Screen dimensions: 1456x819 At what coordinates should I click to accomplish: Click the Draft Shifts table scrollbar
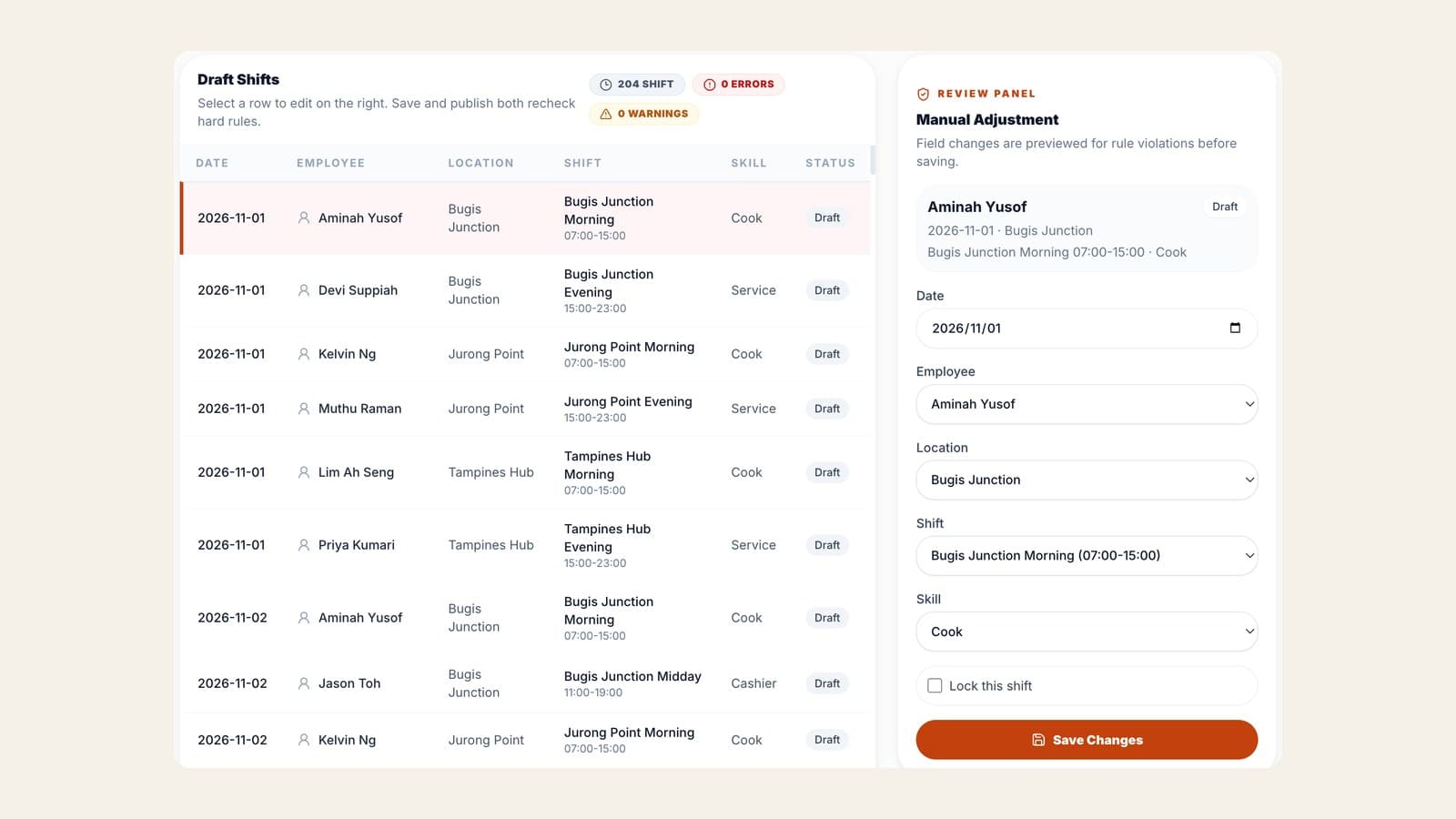pos(873,160)
